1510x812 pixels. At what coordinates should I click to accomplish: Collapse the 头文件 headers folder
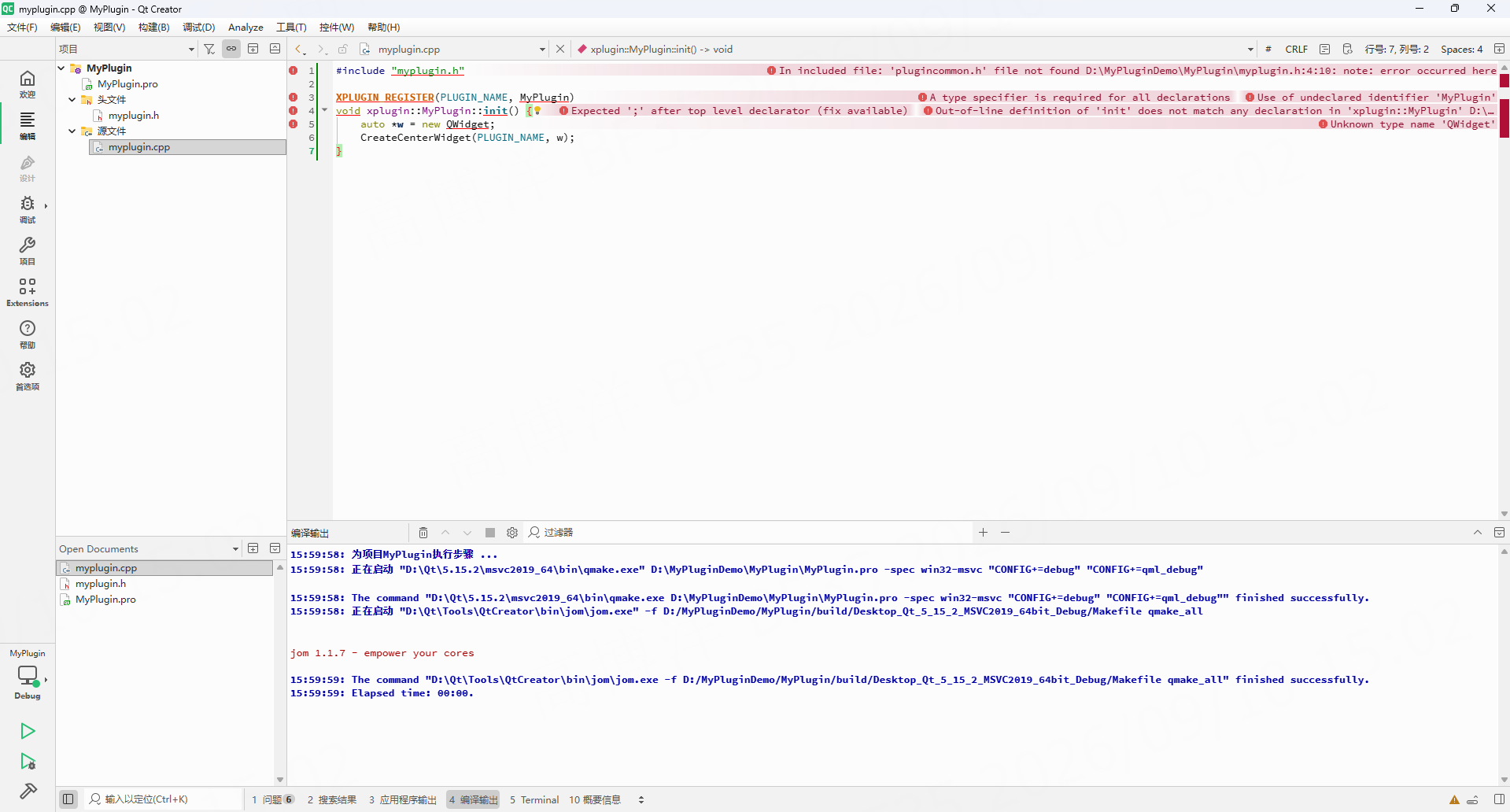(72, 99)
